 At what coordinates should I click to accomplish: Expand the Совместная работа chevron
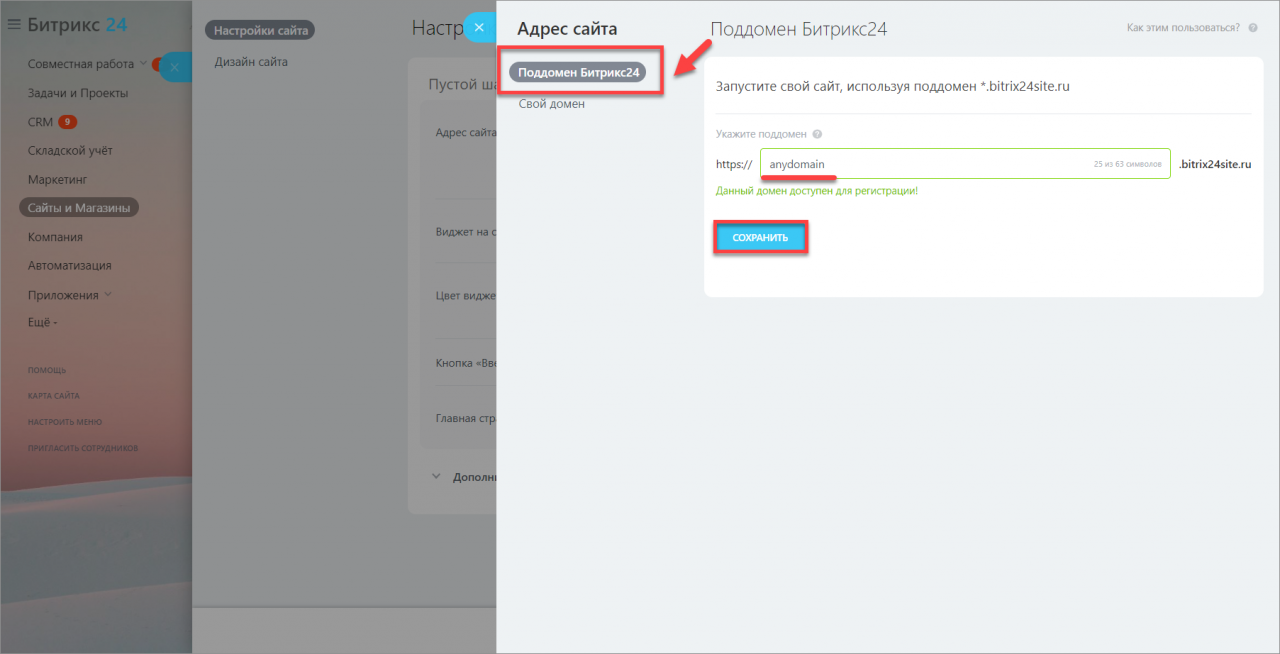point(143,64)
